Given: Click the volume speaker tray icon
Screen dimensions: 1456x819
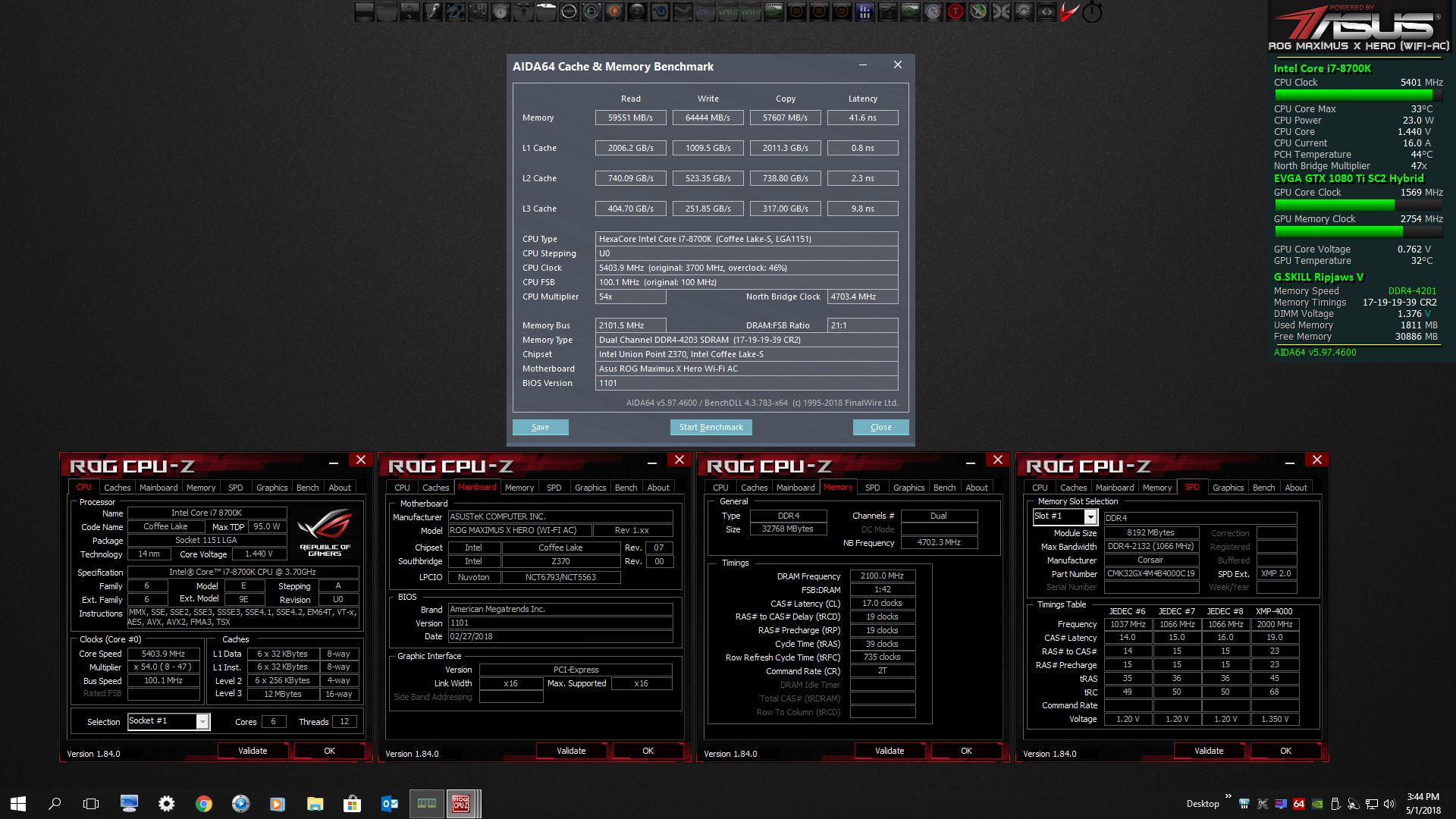Looking at the screenshot, I should click(x=1389, y=804).
